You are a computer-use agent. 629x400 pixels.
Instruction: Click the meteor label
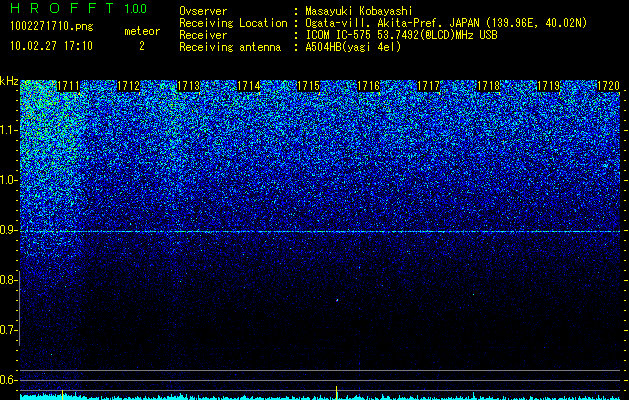pyautogui.click(x=142, y=31)
